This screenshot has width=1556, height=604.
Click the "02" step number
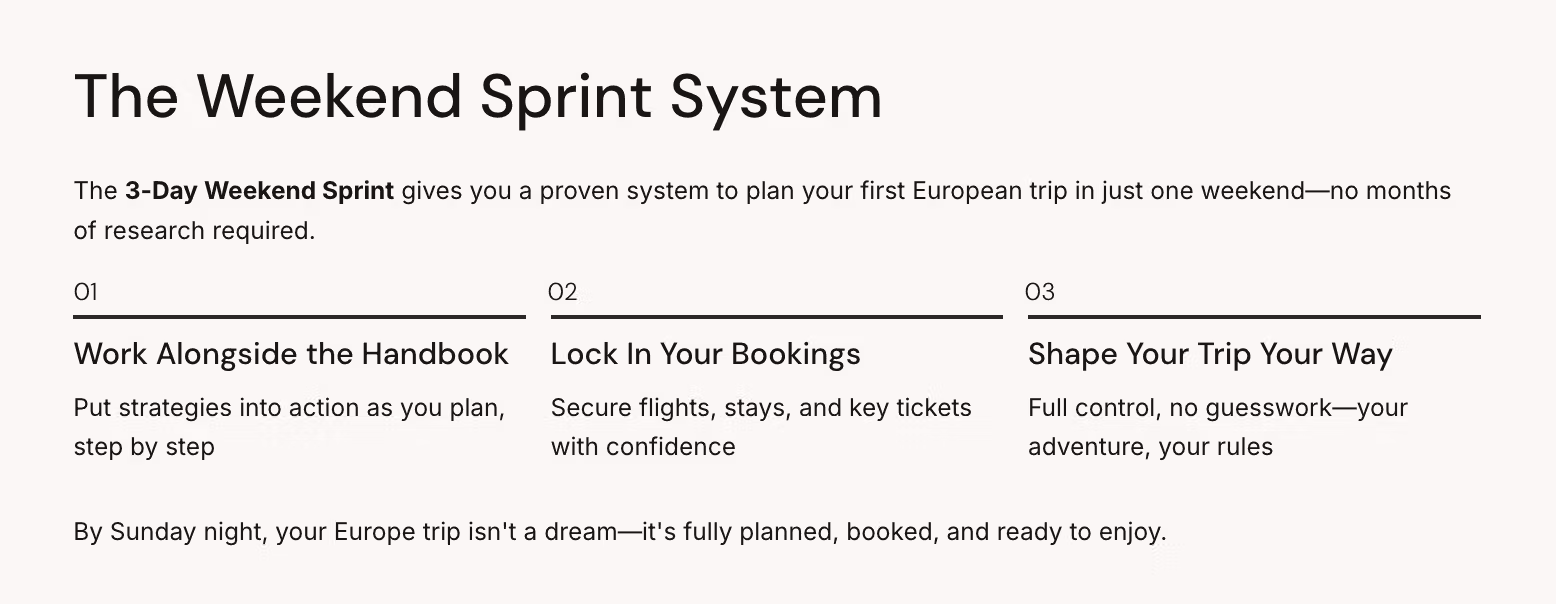[563, 292]
